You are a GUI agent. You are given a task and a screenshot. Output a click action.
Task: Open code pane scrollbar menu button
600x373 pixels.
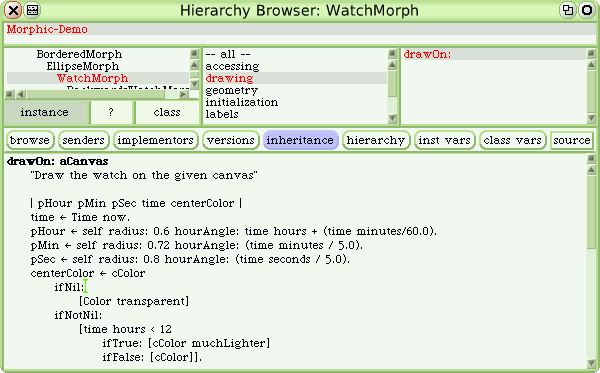[591, 158]
